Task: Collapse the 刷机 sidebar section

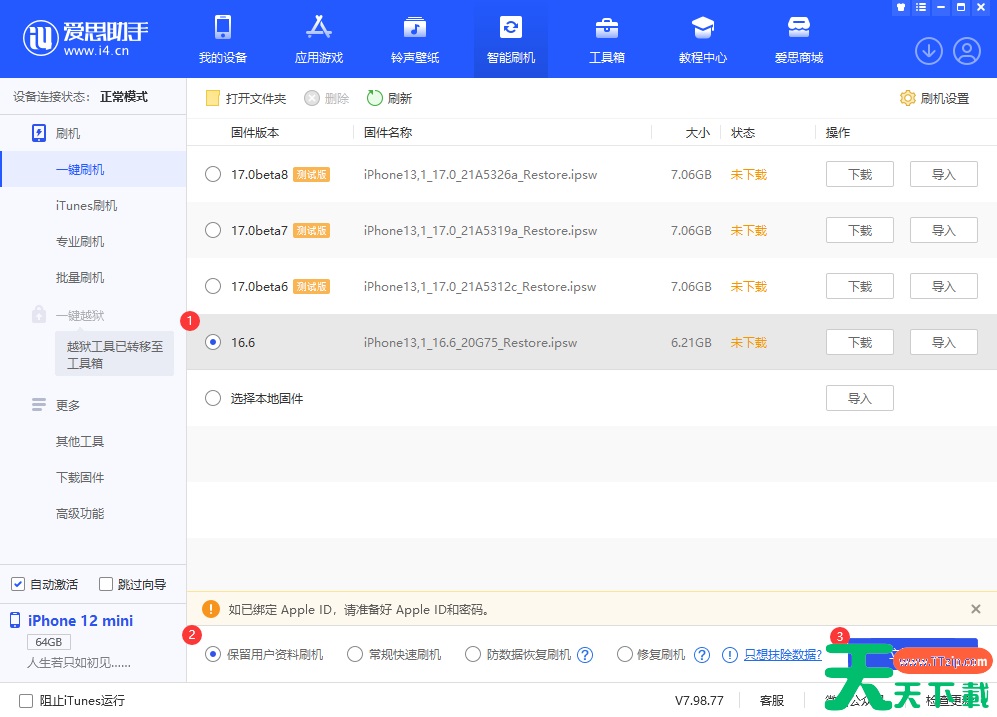Action: pyautogui.click(x=67, y=133)
